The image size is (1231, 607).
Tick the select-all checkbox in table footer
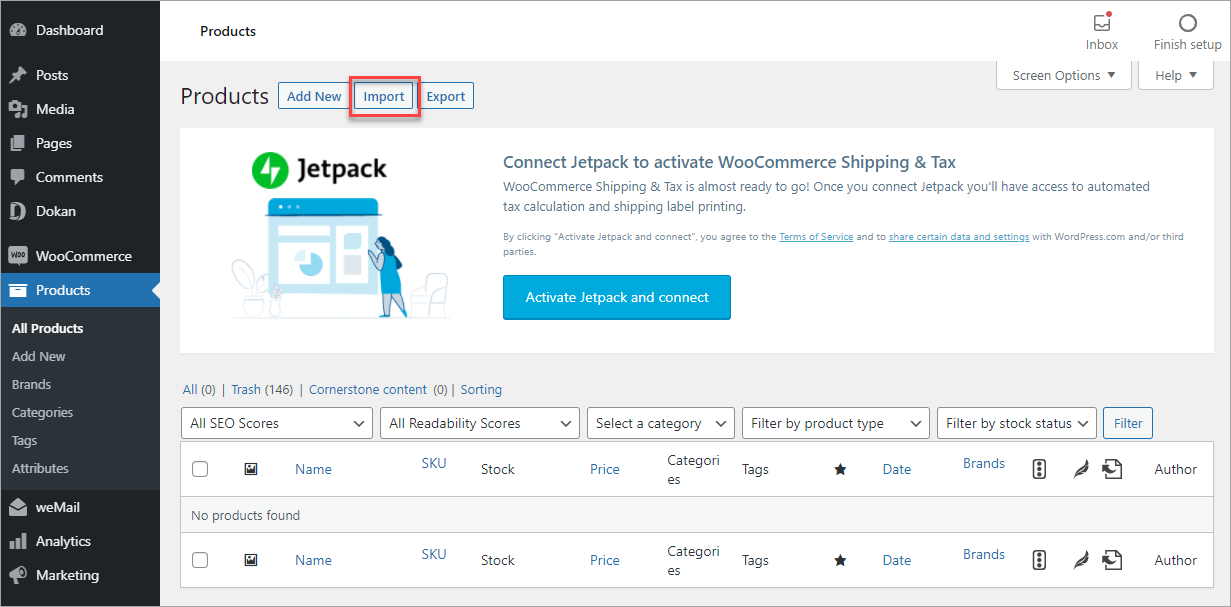pyautogui.click(x=200, y=560)
